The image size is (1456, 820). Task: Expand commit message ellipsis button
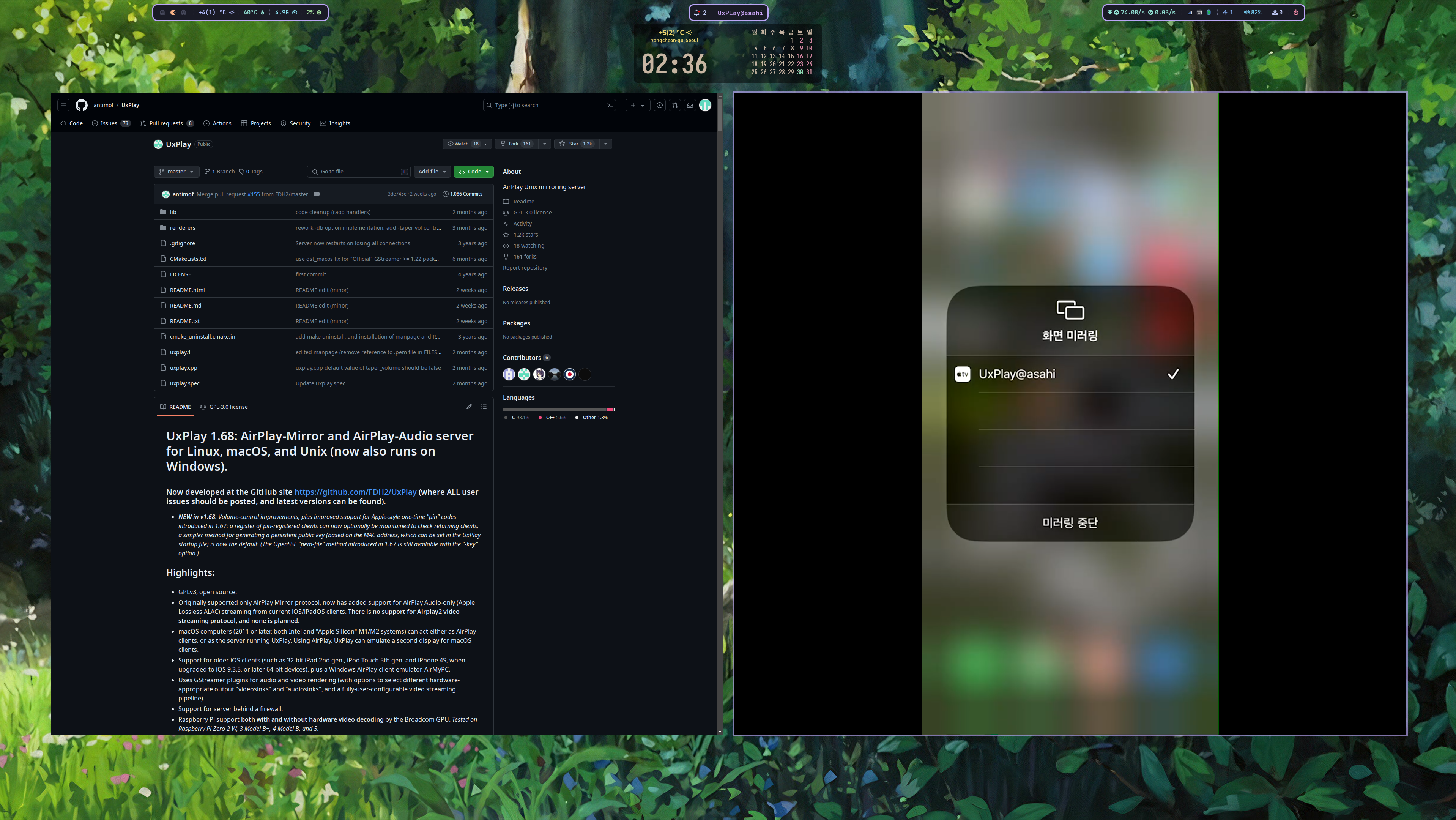pos(317,194)
